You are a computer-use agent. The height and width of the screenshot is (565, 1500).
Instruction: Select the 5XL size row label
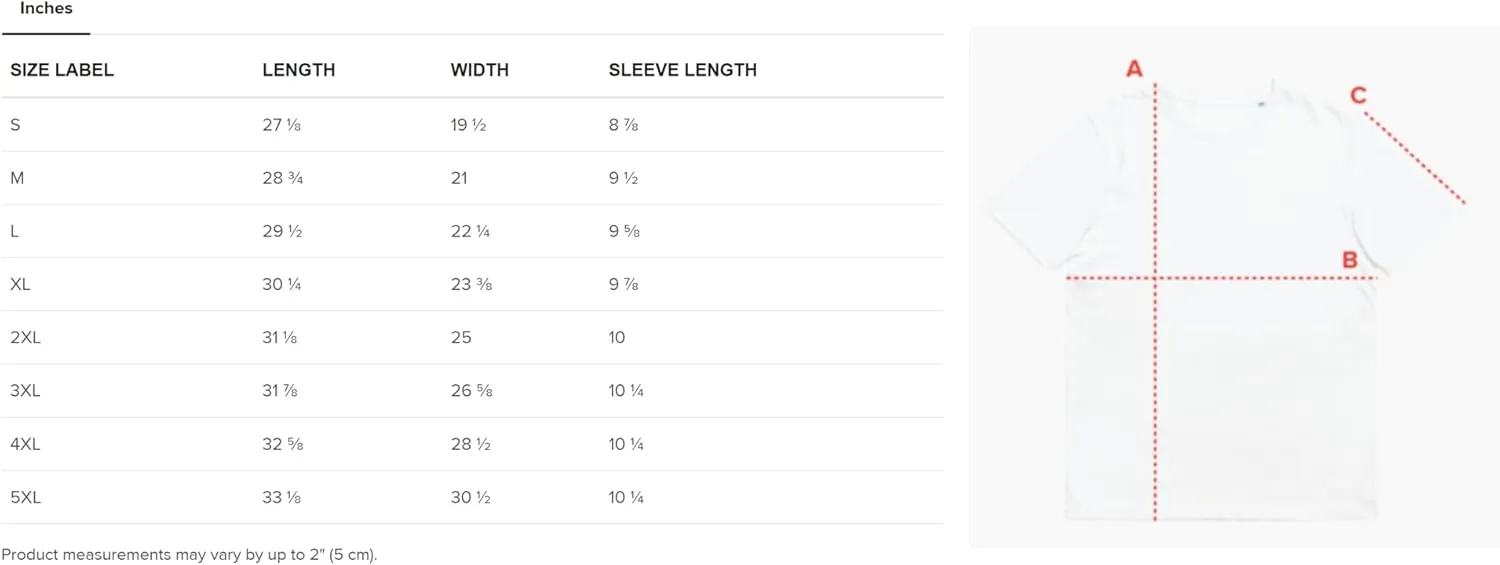click(x=26, y=497)
